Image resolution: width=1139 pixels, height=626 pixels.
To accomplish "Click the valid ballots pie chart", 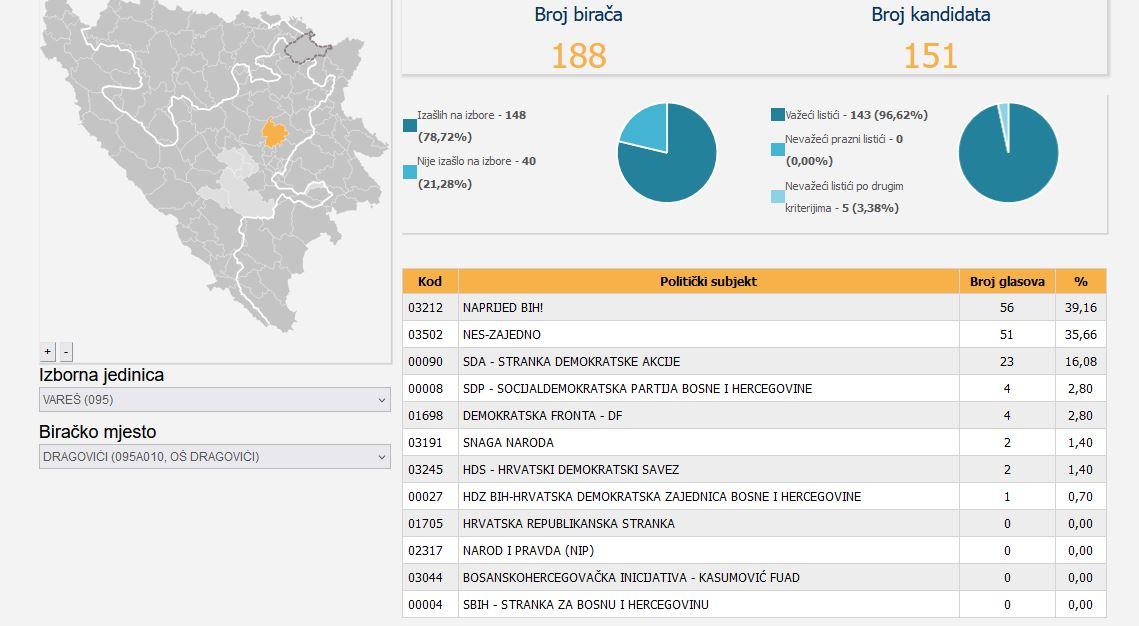I will [1008, 153].
